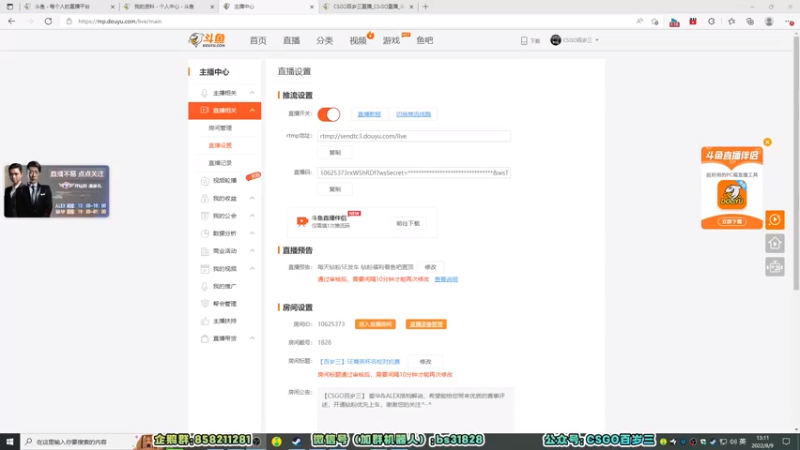
Task: Open a new browser tab
Action: tap(426, 7)
